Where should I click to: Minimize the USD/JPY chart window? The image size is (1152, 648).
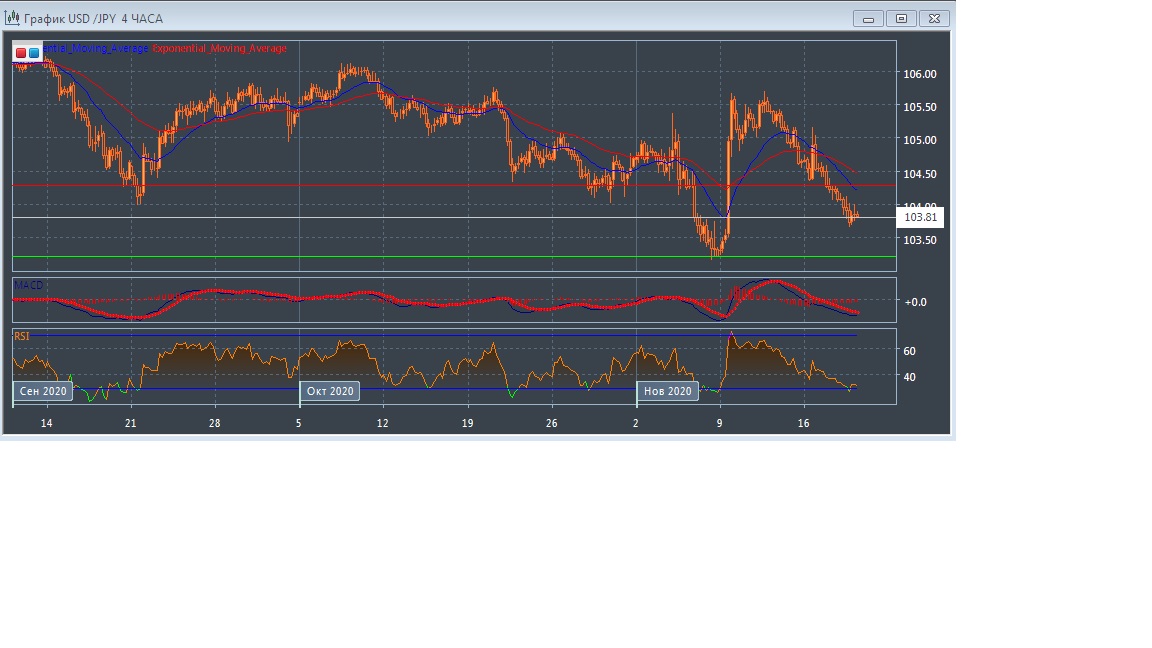tap(868, 18)
